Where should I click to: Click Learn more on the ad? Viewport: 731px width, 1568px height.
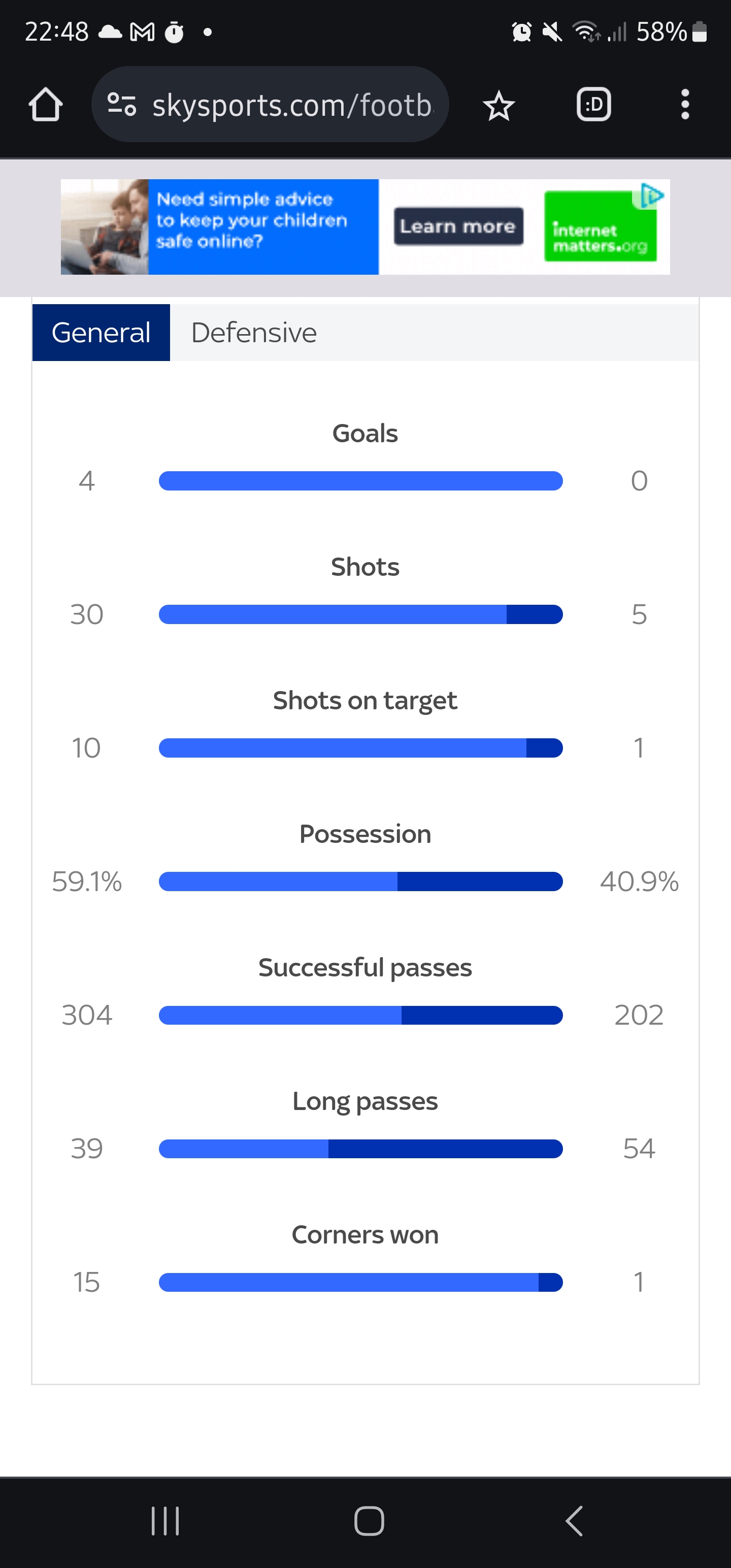458,226
